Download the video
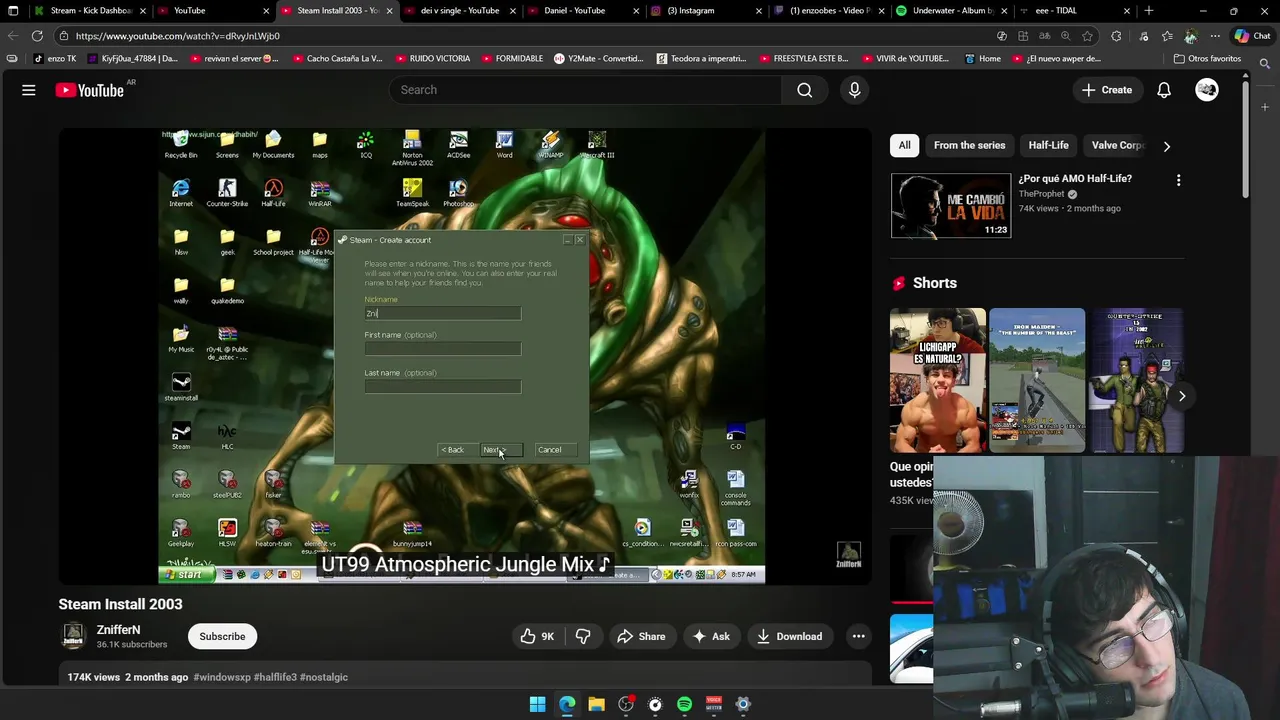 coord(789,636)
